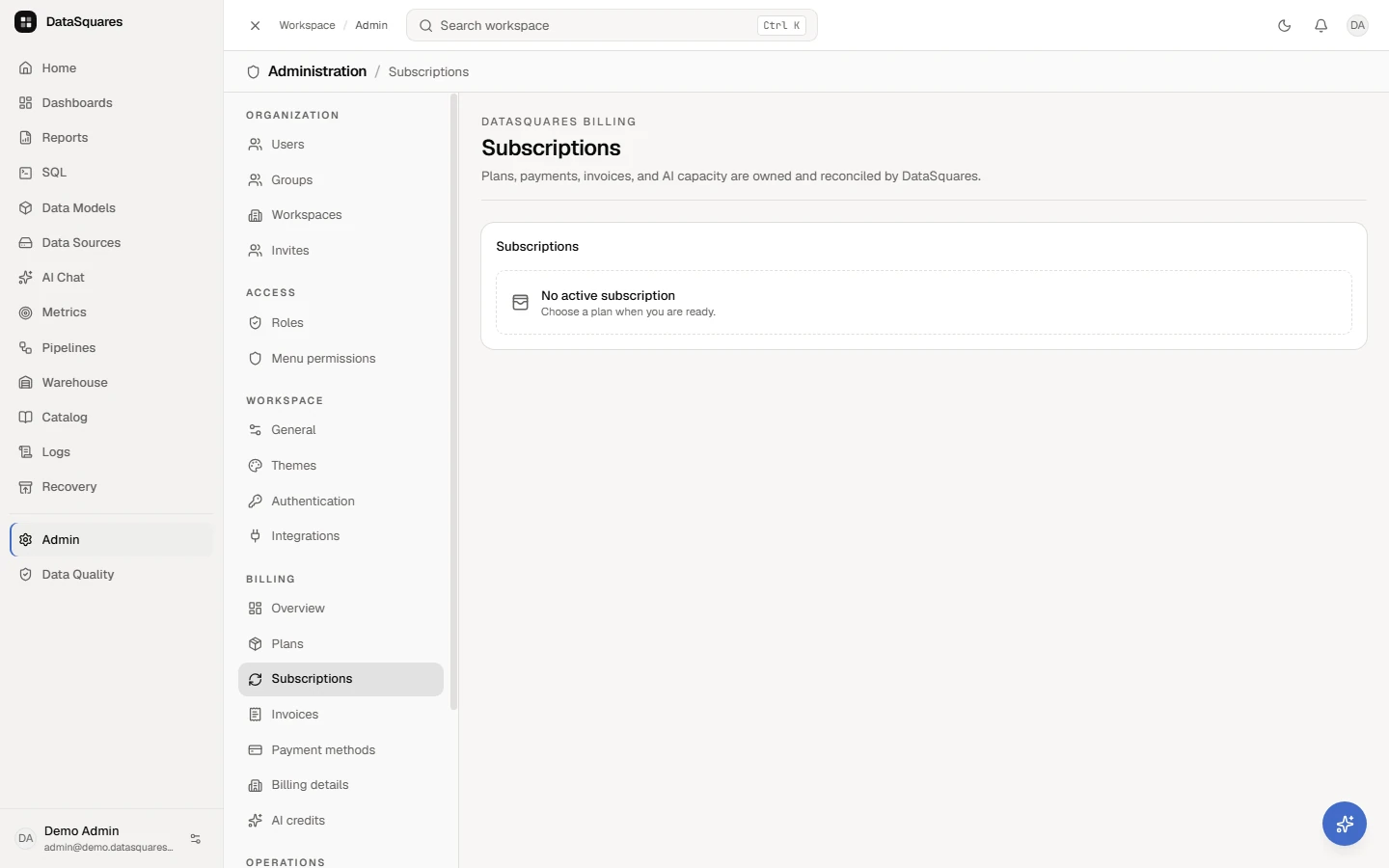The width and height of the screenshot is (1389, 868).
Task: Click the Warehouse icon
Action: tap(26, 383)
